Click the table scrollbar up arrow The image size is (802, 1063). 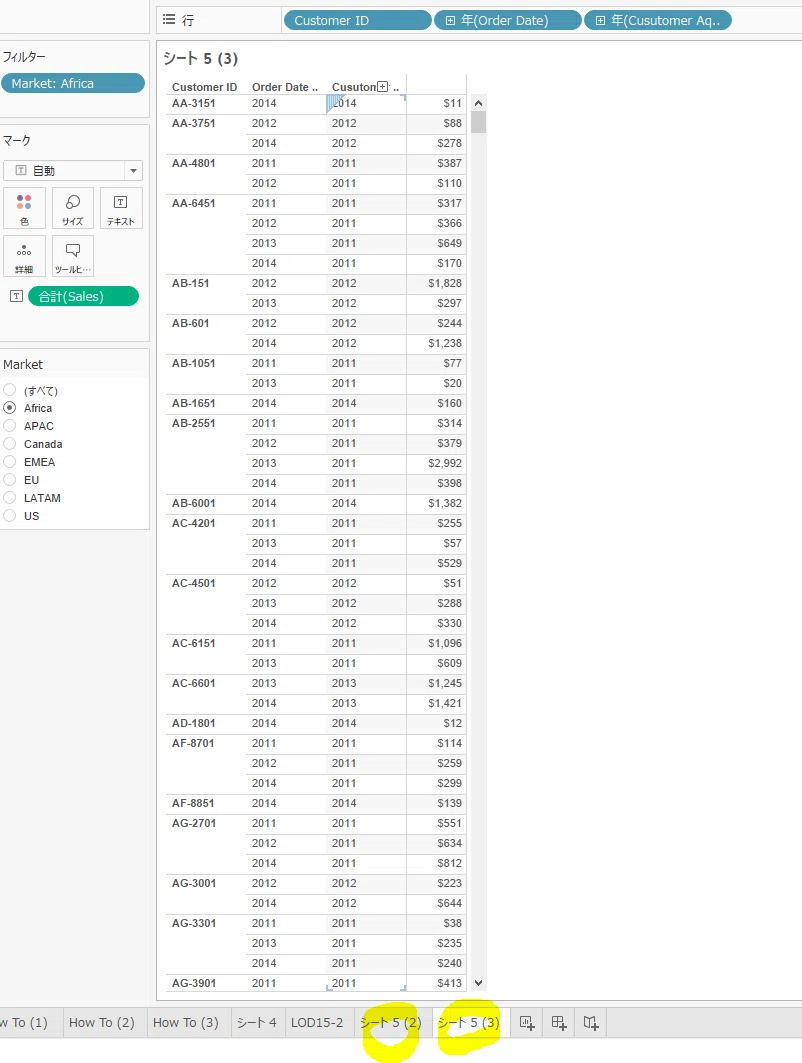click(x=479, y=103)
